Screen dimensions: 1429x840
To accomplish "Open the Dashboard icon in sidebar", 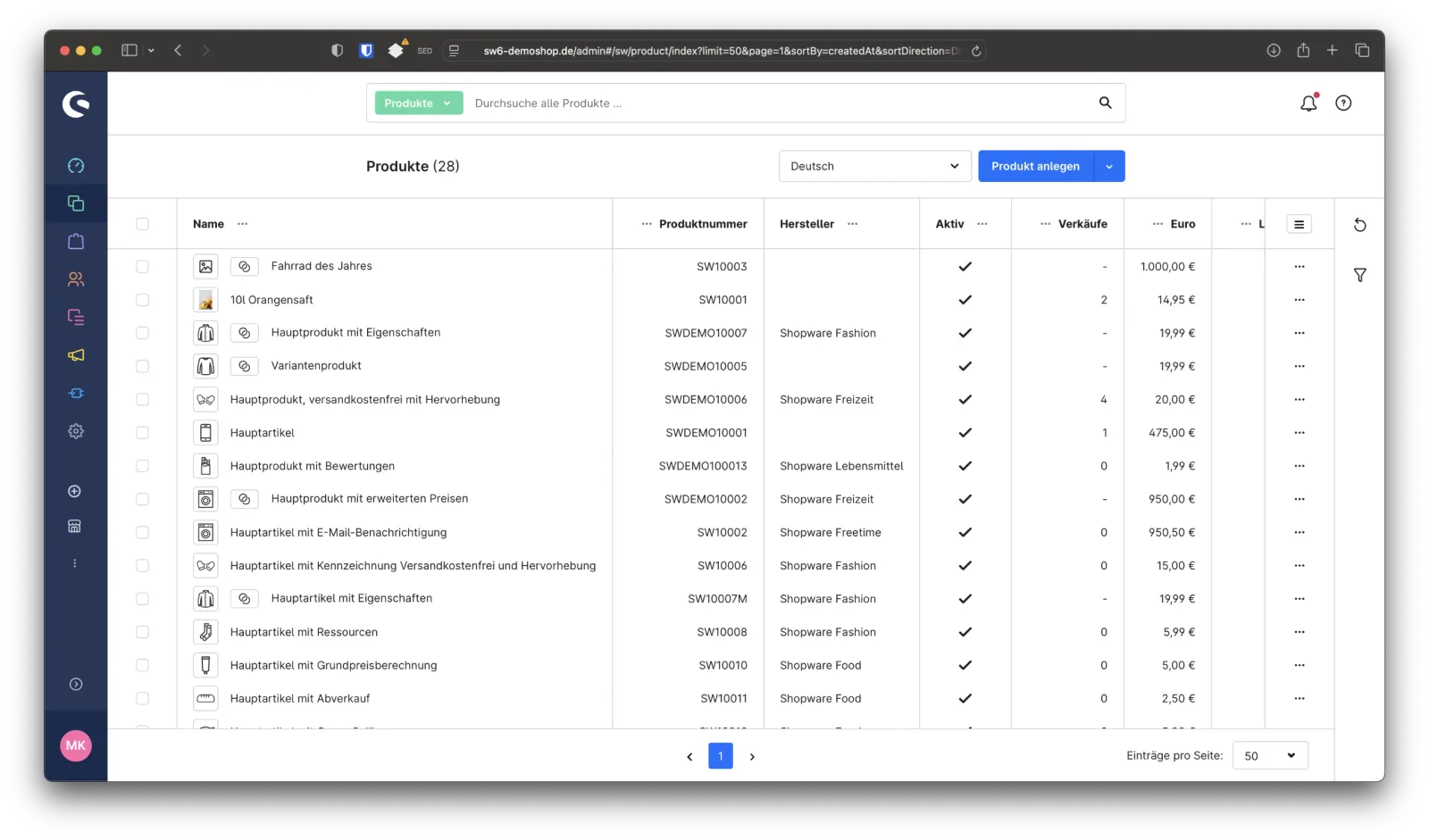I will [76, 166].
